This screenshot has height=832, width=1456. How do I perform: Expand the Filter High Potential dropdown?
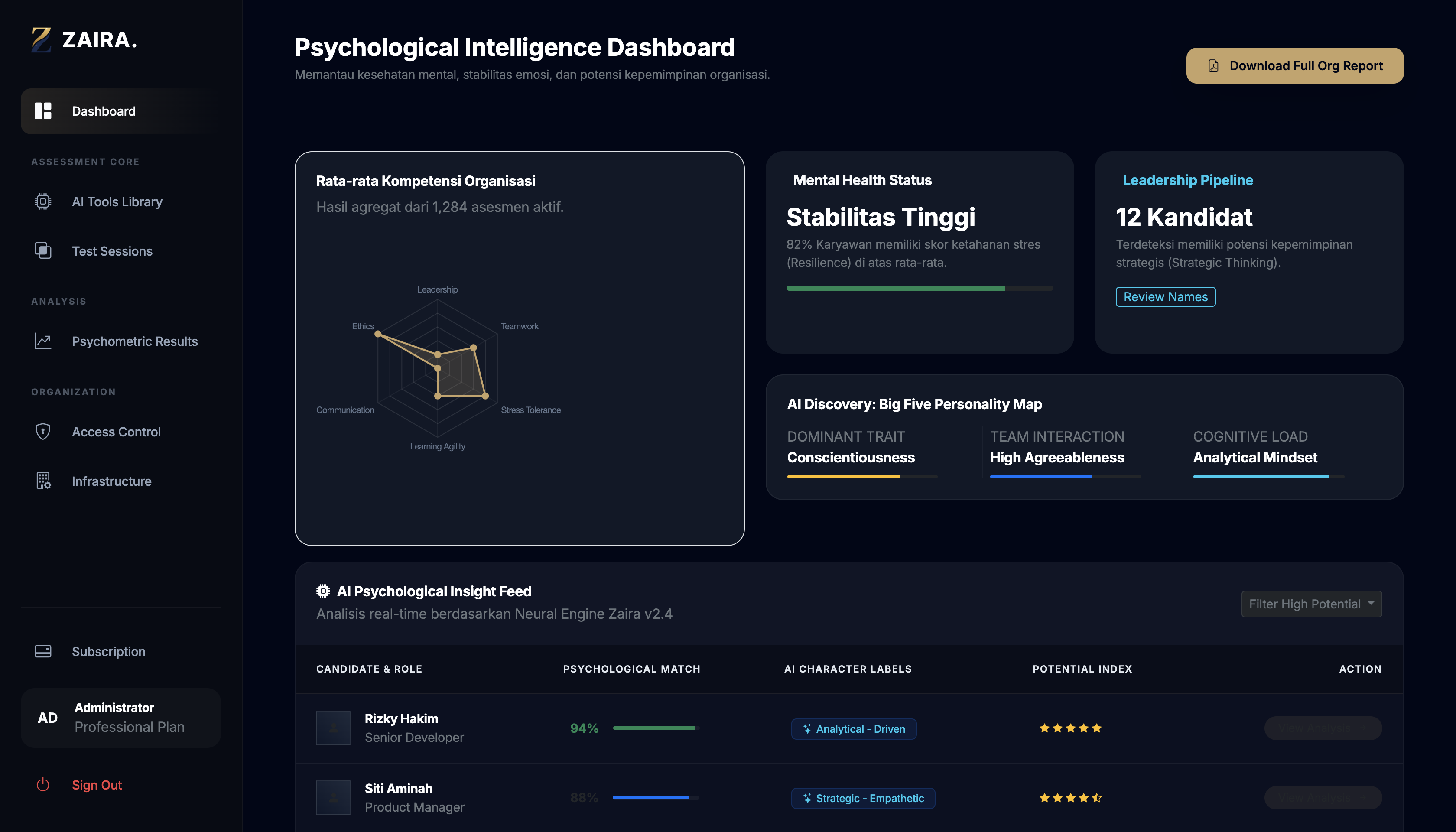[1311, 604]
